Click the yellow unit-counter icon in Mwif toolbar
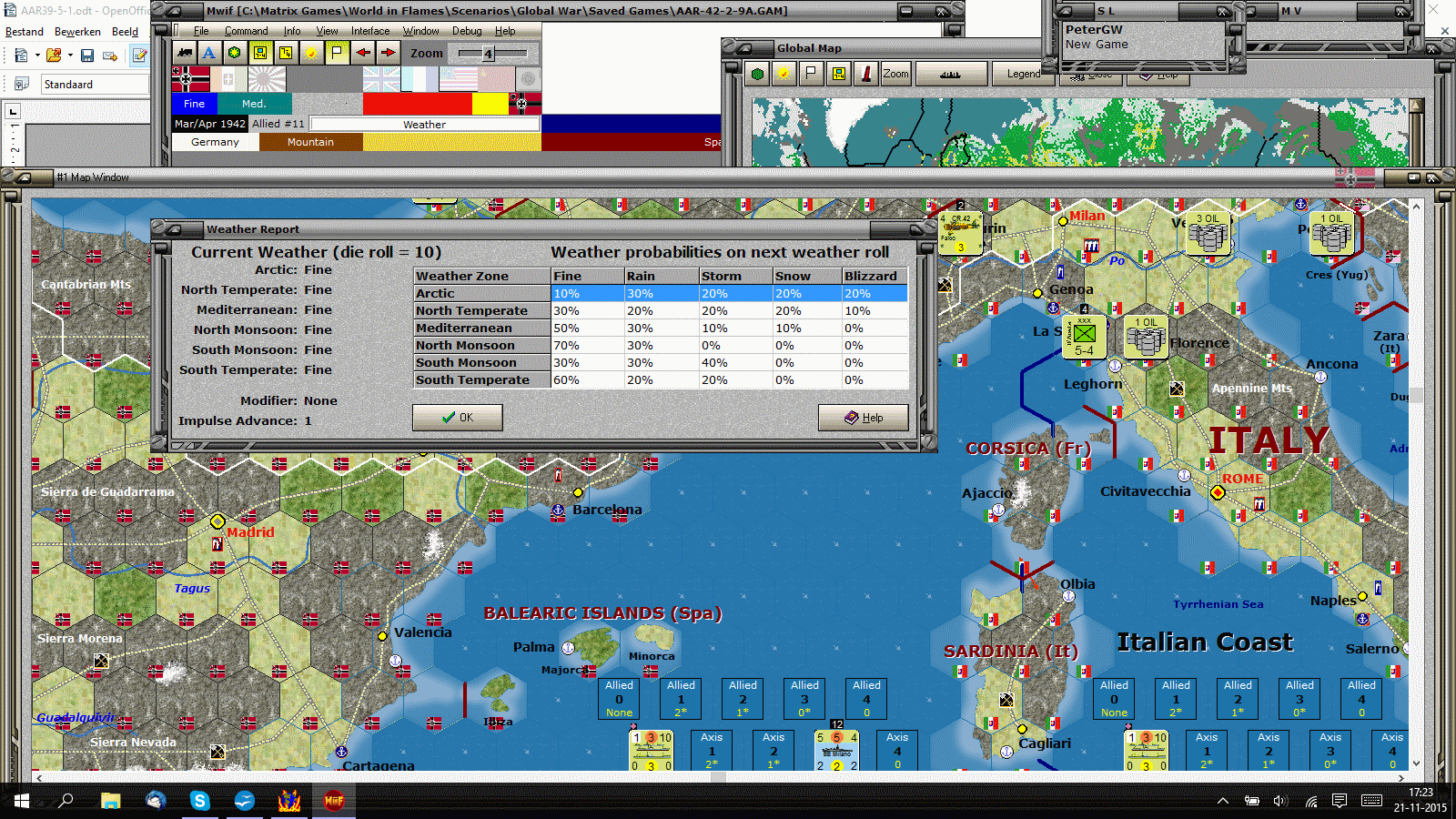The width and height of the screenshot is (1456, 819). coord(260,53)
